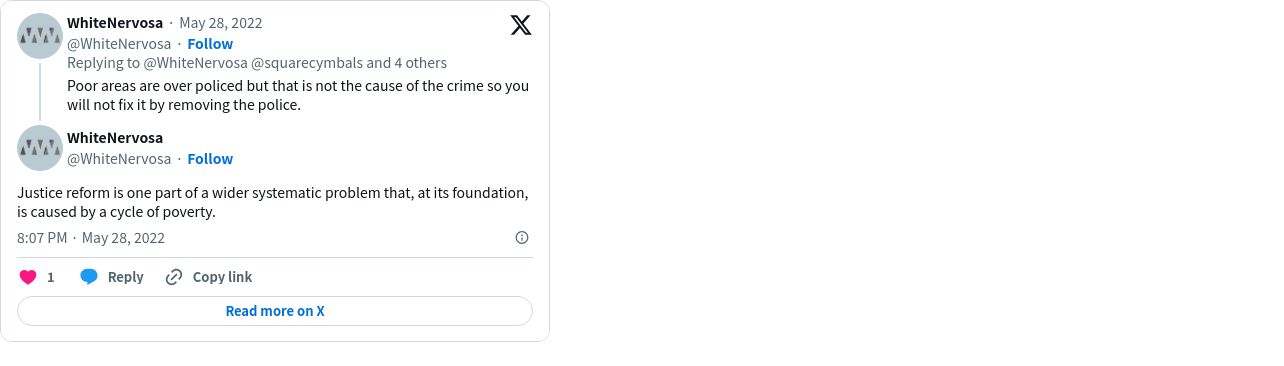The height and width of the screenshot is (366, 1284).
Task: Click the copy link chain icon
Action: pos(174,277)
